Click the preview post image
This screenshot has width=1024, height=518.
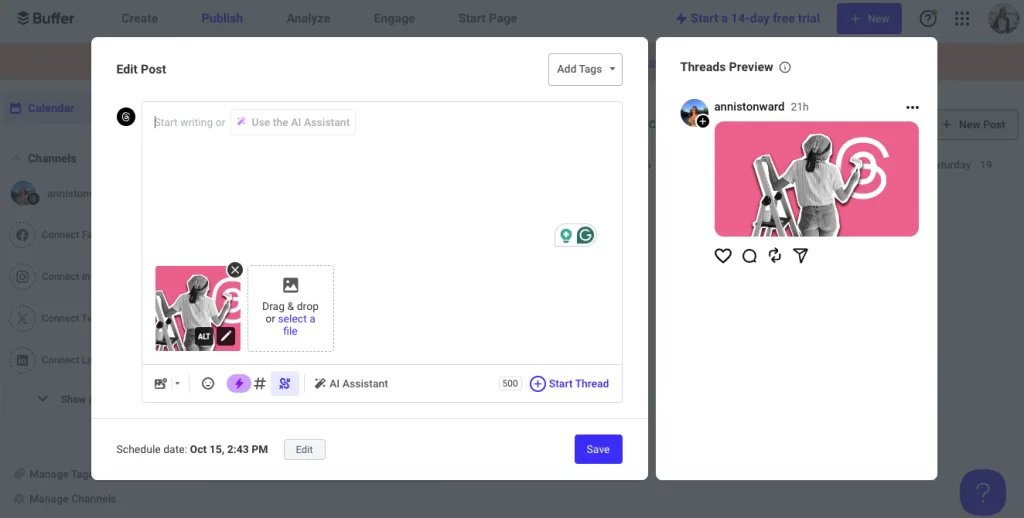[x=816, y=179]
